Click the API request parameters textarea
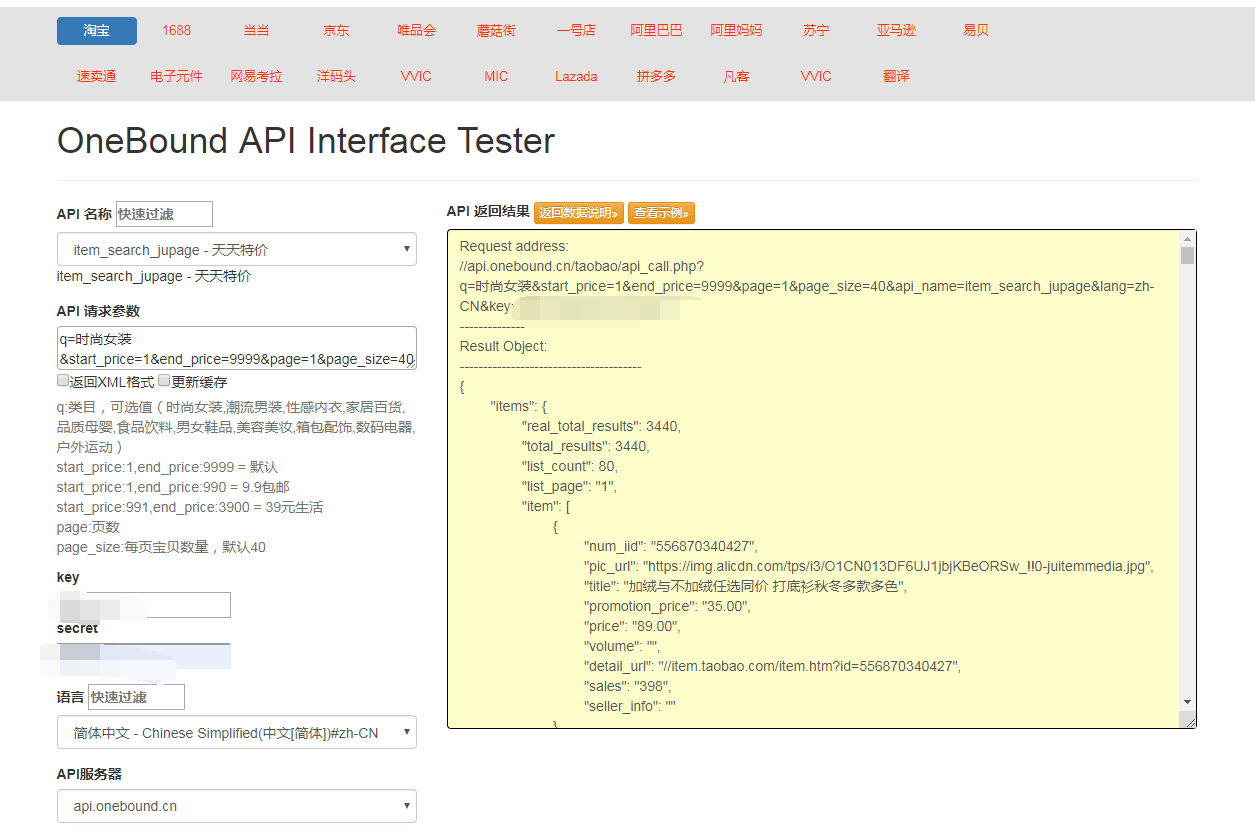Image resolution: width=1255 pixels, height=832 pixels. [x=237, y=348]
